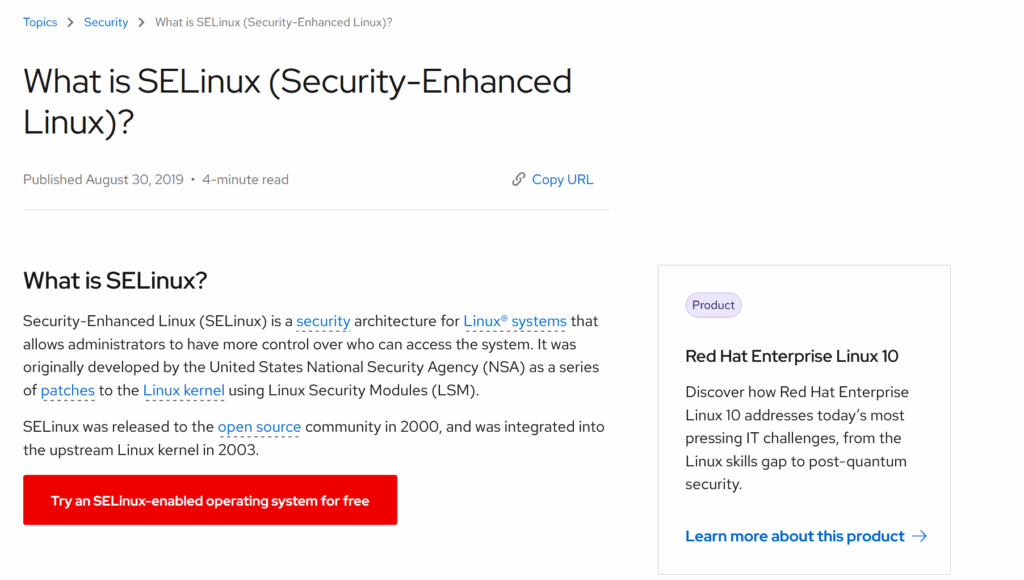Click the Published August 30, 2019 text

tap(103, 180)
